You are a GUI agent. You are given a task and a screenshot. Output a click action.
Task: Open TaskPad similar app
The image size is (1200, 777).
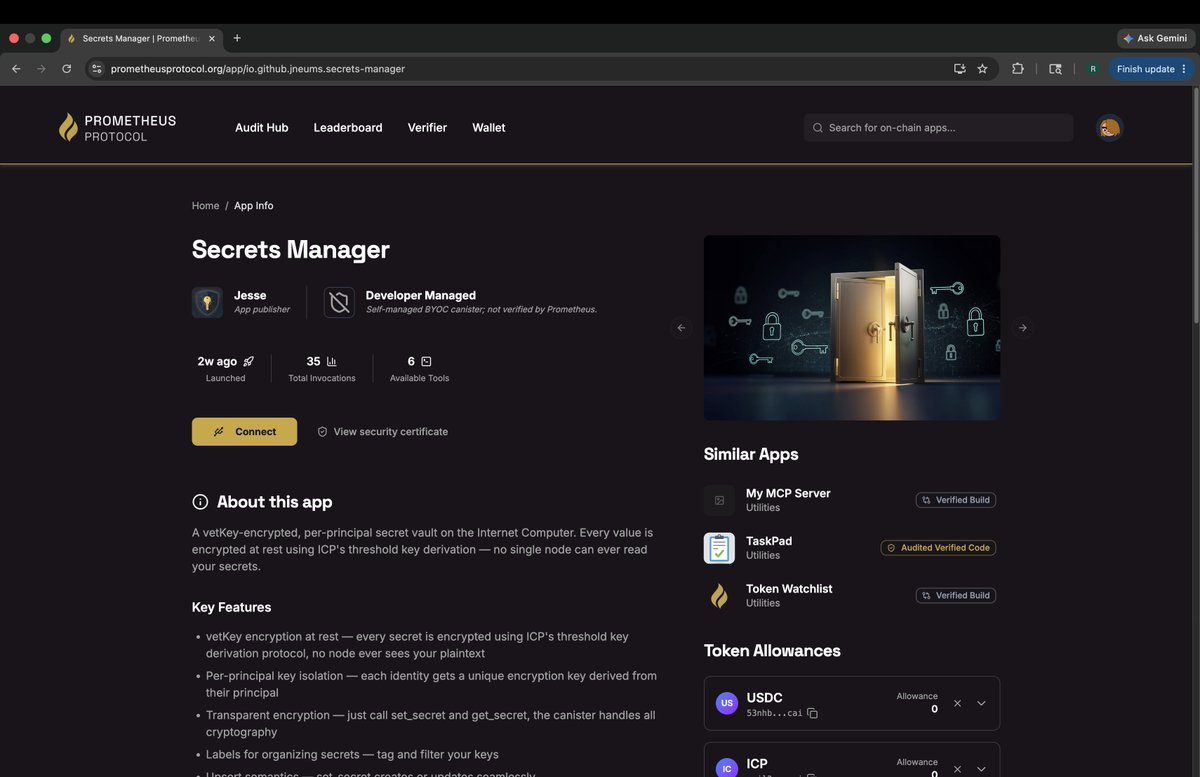(x=769, y=541)
